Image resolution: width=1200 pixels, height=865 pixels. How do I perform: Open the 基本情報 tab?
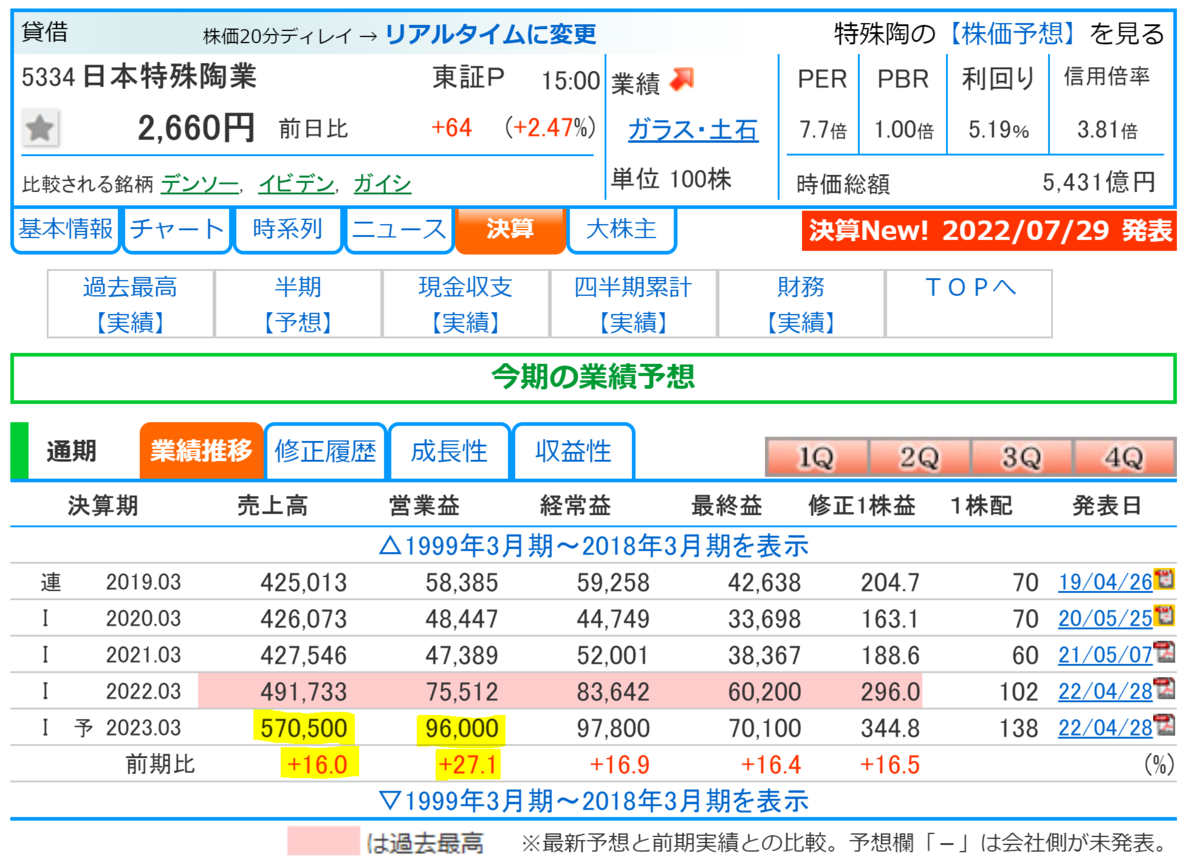66,230
